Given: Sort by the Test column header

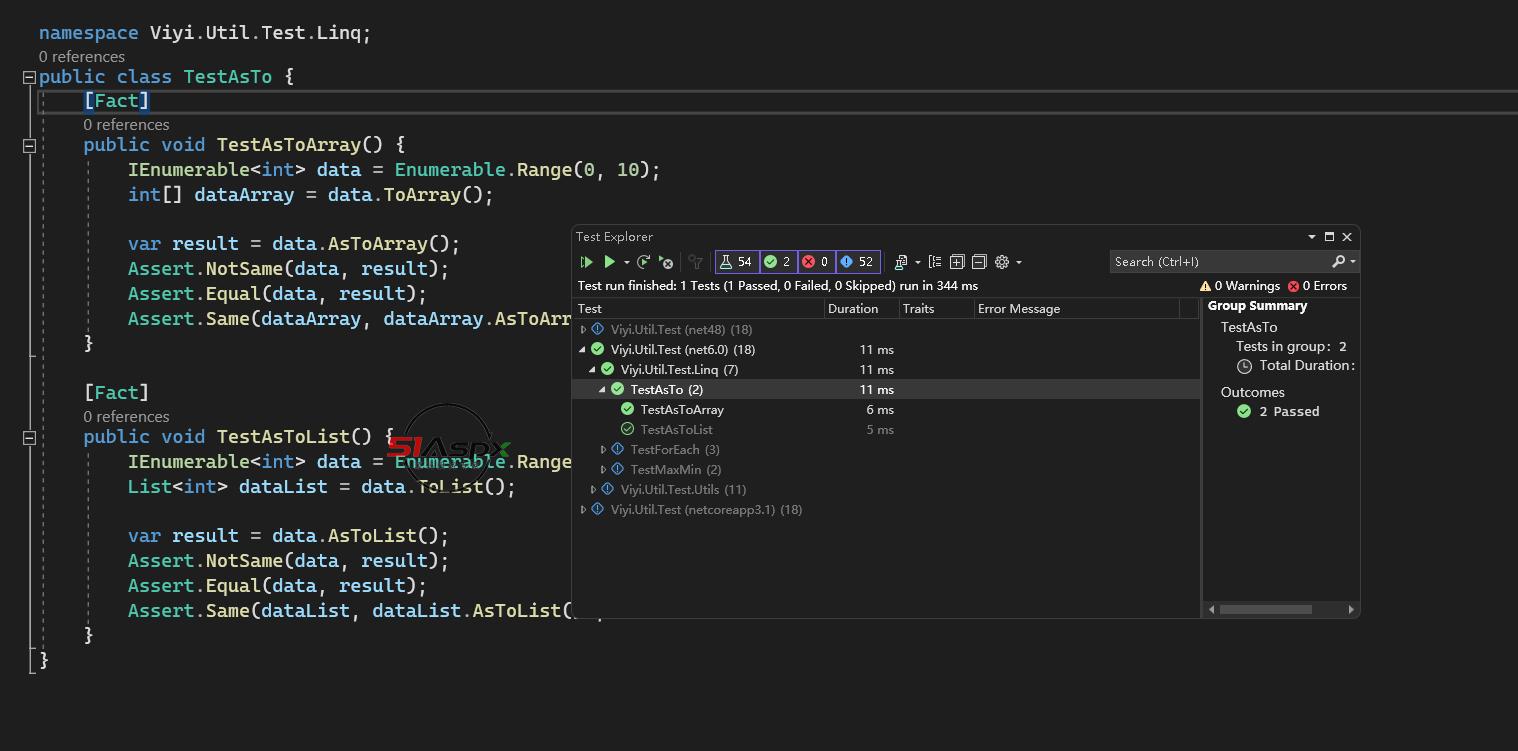Looking at the screenshot, I should point(699,309).
